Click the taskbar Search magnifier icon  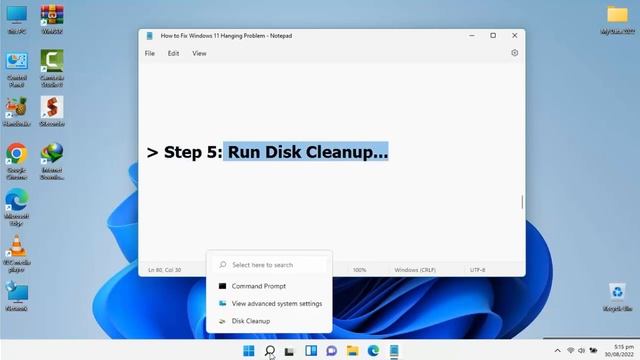tap(270, 351)
